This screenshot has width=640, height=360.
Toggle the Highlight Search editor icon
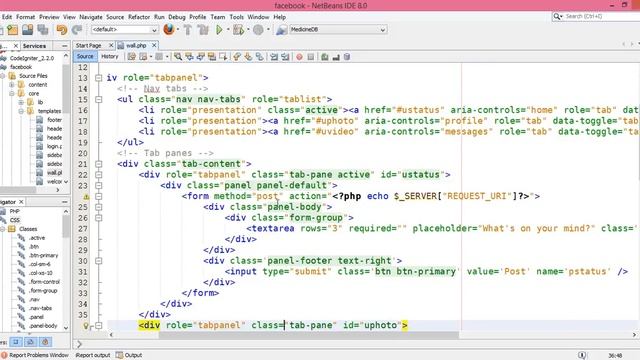[x=212, y=57]
